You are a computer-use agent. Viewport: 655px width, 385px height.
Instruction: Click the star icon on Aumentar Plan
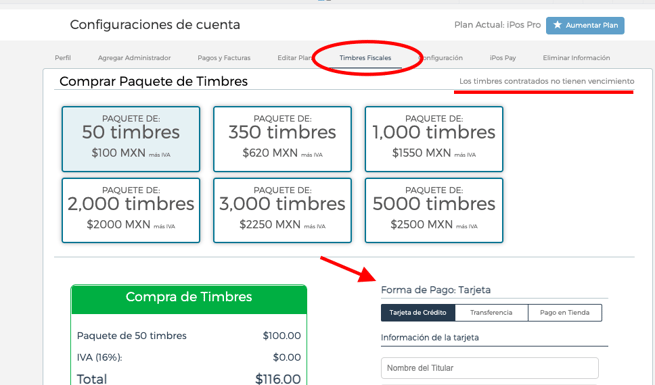tap(557, 25)
